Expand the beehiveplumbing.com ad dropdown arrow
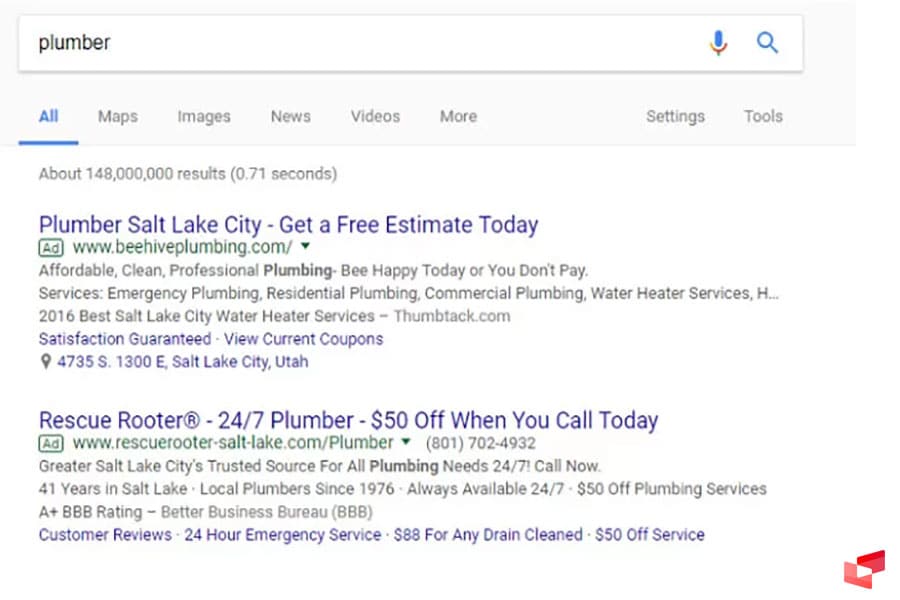The width and height of the screenshot is (900, 600). tap(306, 246)
